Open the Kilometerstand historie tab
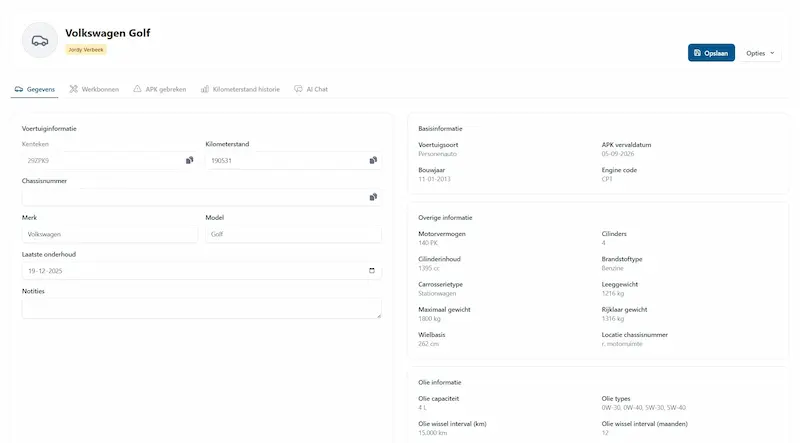The image size is (800, 443). [x=240, y=89]
